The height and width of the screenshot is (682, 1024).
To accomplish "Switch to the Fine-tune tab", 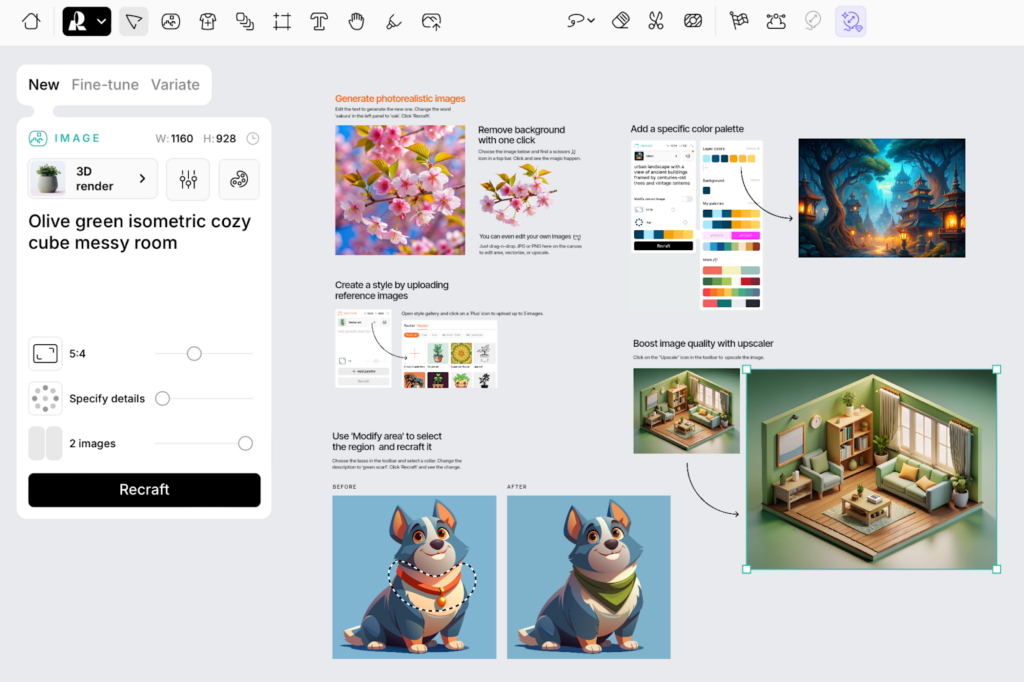I will click(x=105, y=85).
